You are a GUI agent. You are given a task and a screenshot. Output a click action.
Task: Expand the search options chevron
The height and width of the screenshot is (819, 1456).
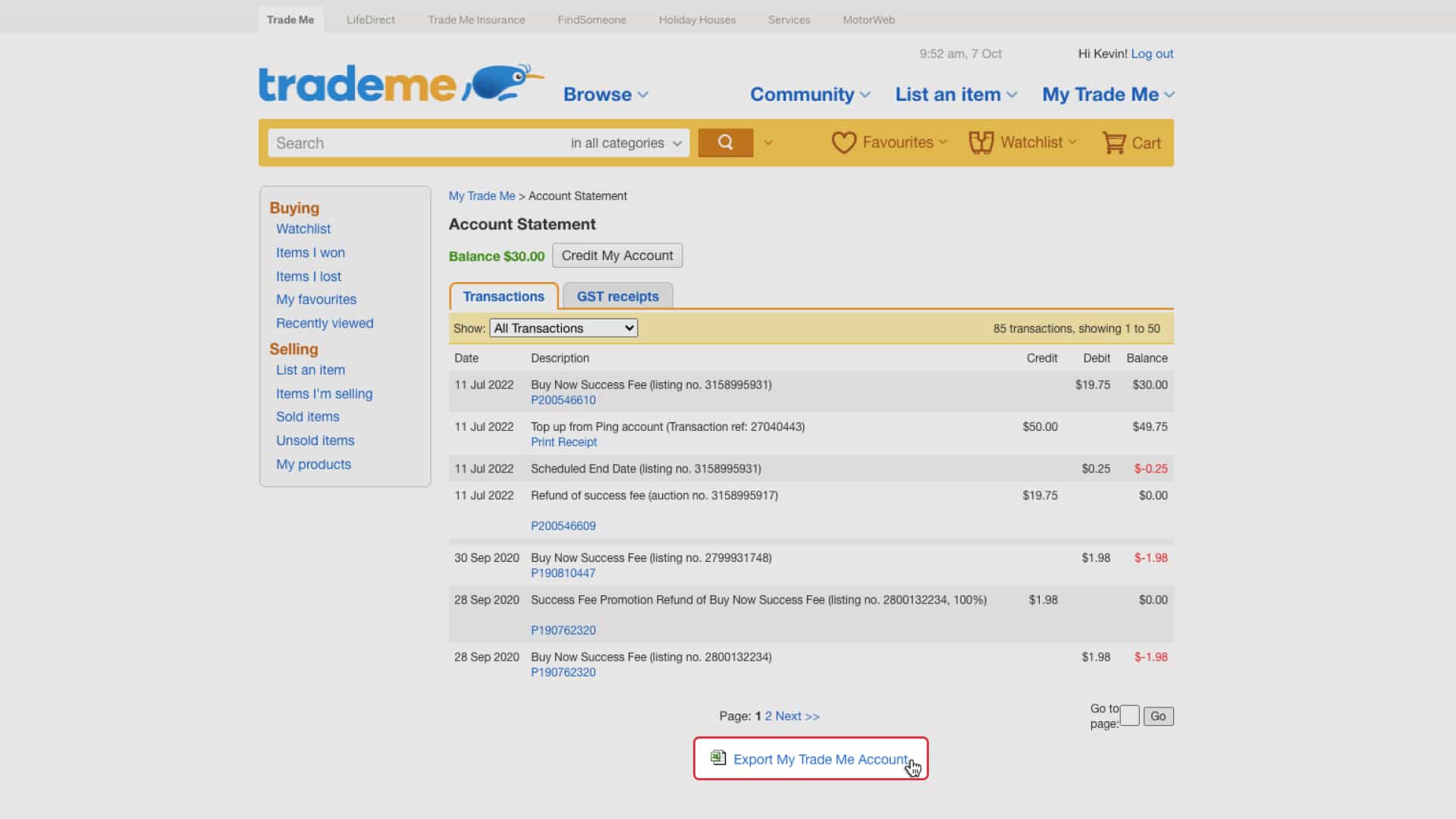(x=768, y=143)
